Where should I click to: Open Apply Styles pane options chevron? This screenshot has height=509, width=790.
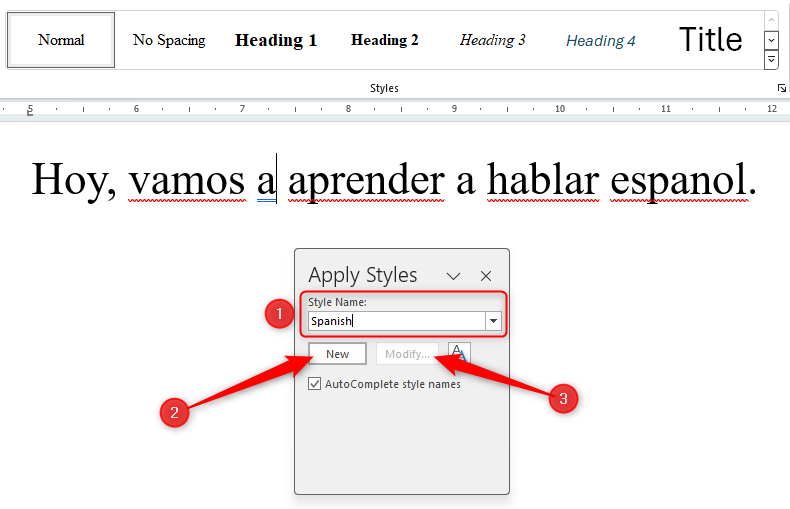tap(453, 276)
